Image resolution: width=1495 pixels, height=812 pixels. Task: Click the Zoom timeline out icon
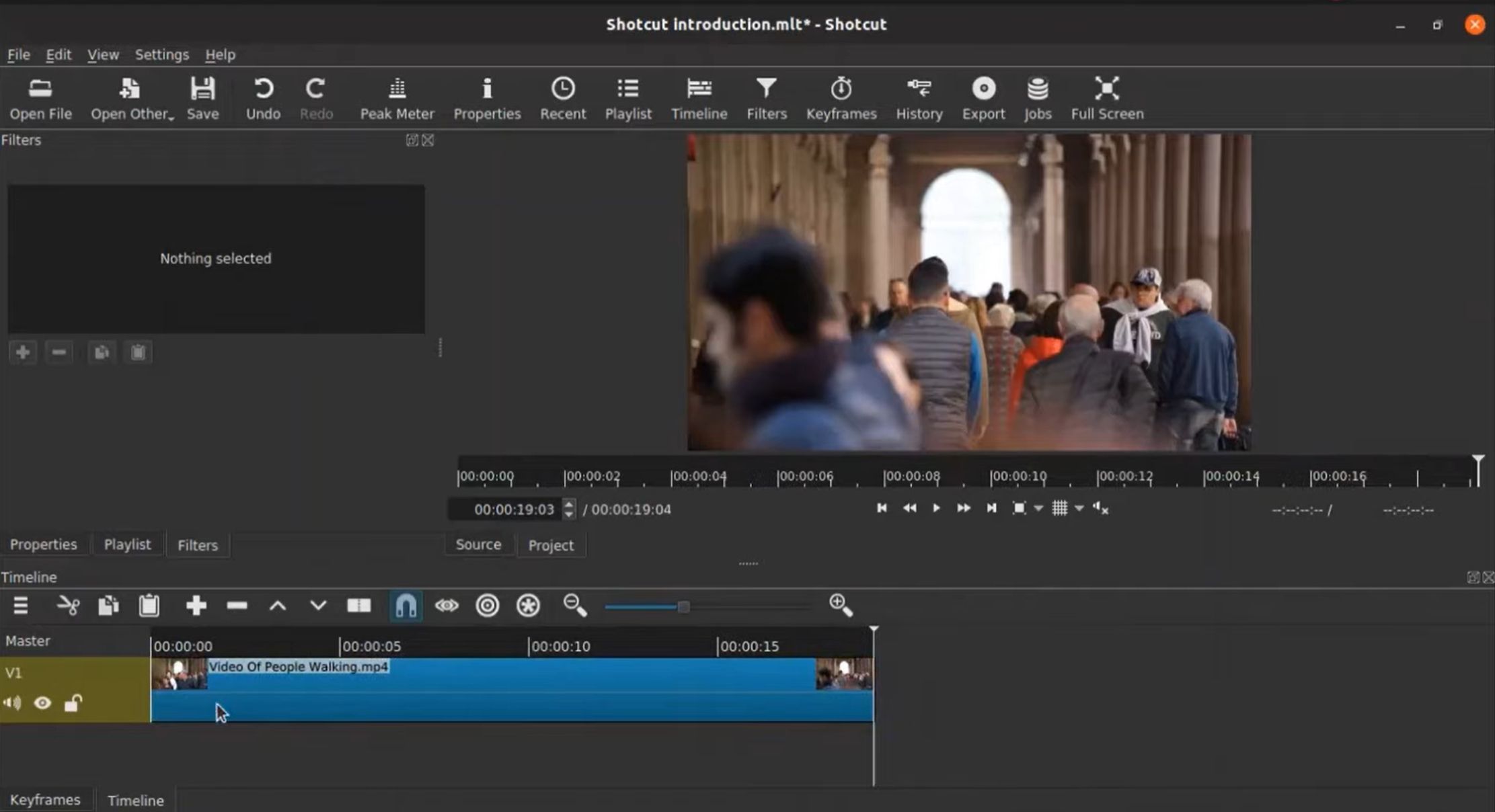click(x=576, y=606)
